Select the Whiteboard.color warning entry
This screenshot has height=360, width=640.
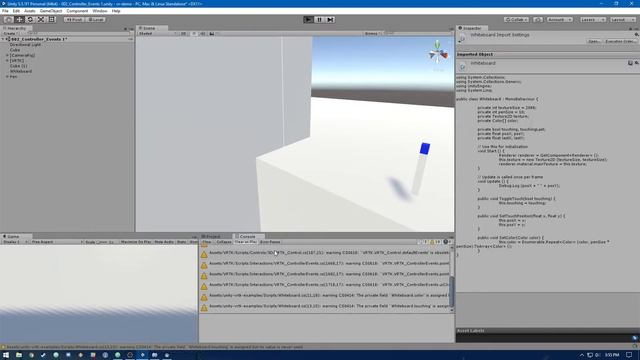pyautogui.click(x=324, y=296)
